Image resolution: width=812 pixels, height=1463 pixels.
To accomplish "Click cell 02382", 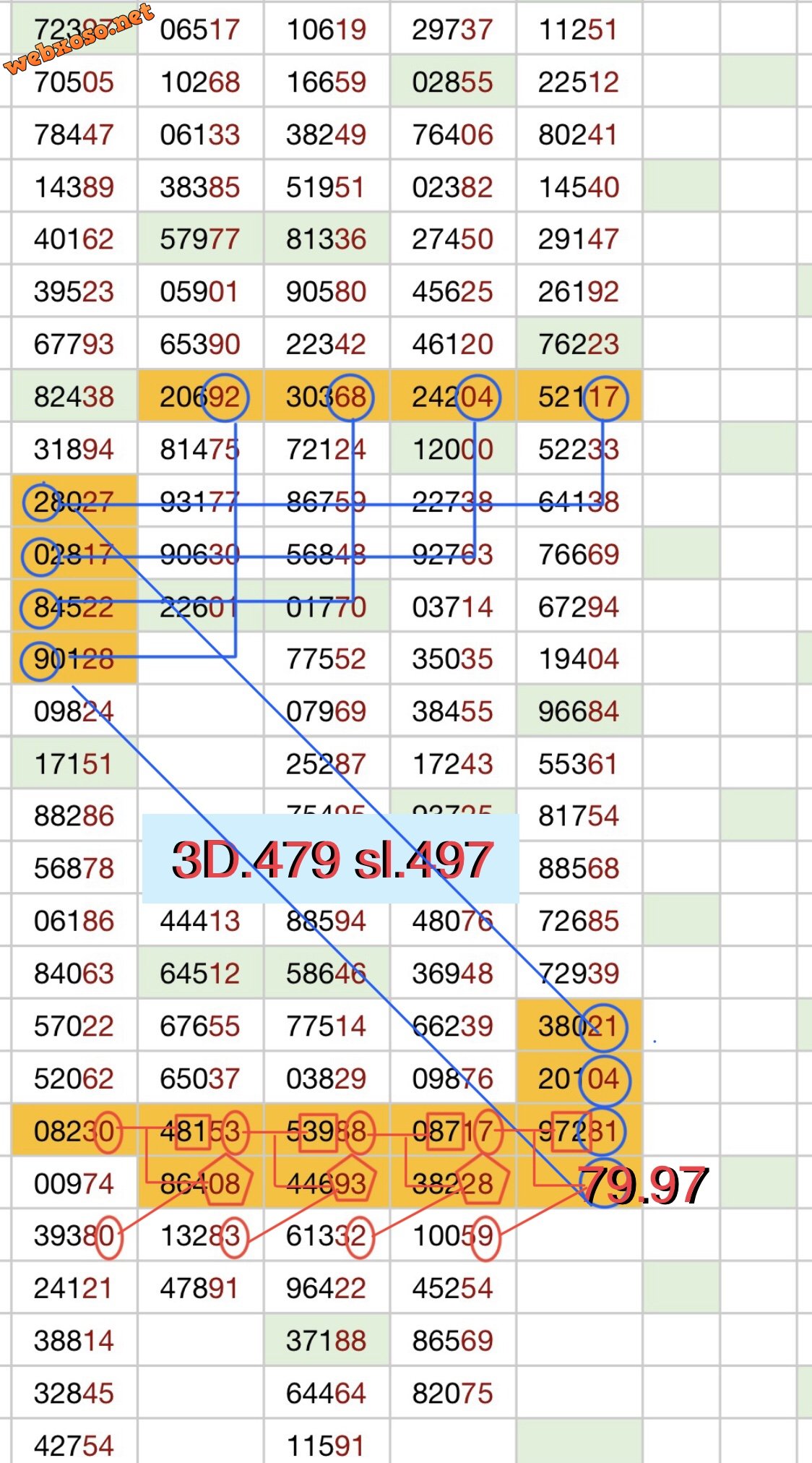I will (453, 187).
